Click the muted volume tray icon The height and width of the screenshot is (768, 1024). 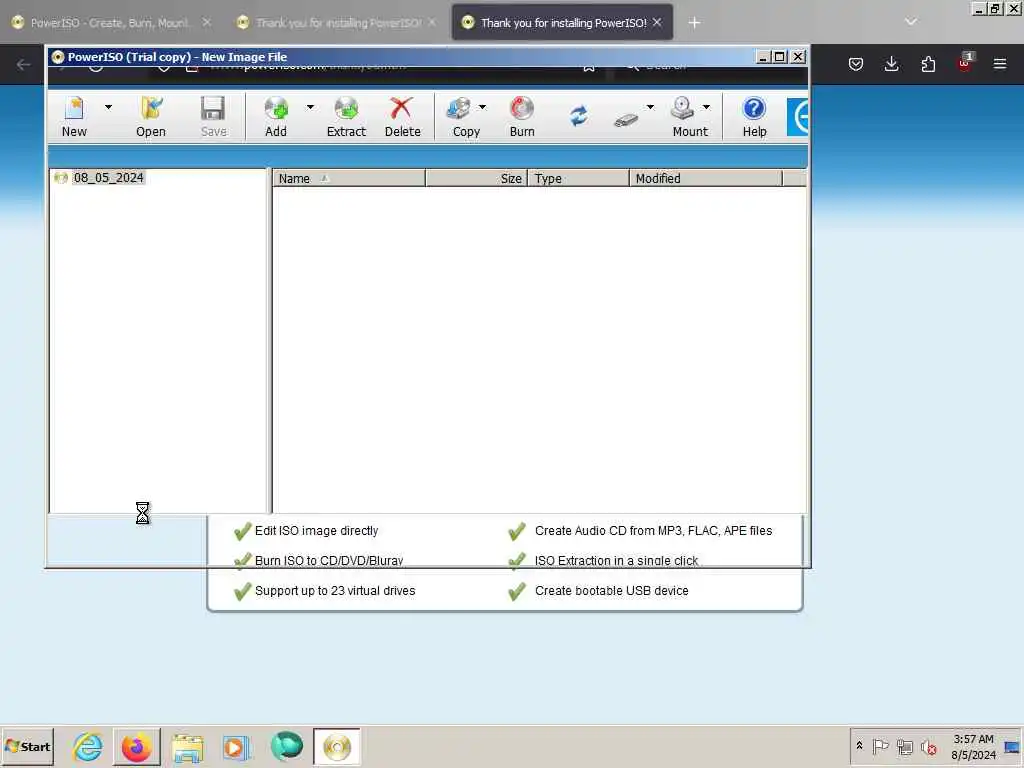point(929,746)
